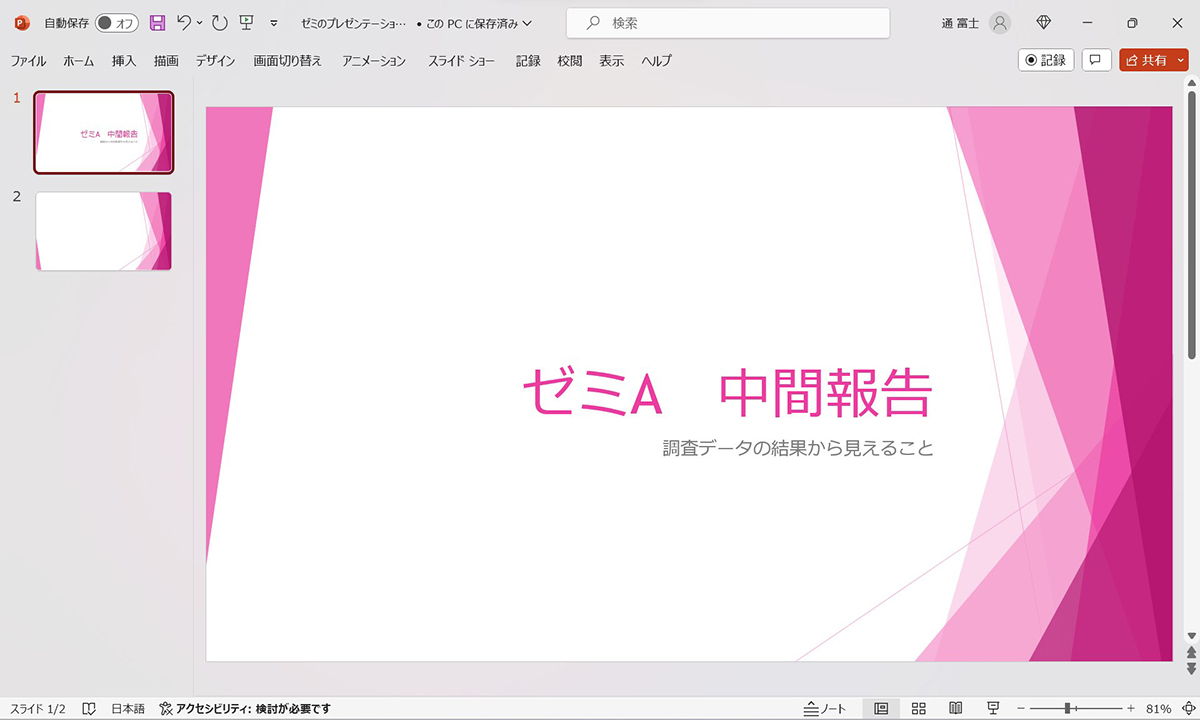This screenshot has width=1200, height=720.
Task: Select slide 2 thumbnail
Action: click(104, 230)
